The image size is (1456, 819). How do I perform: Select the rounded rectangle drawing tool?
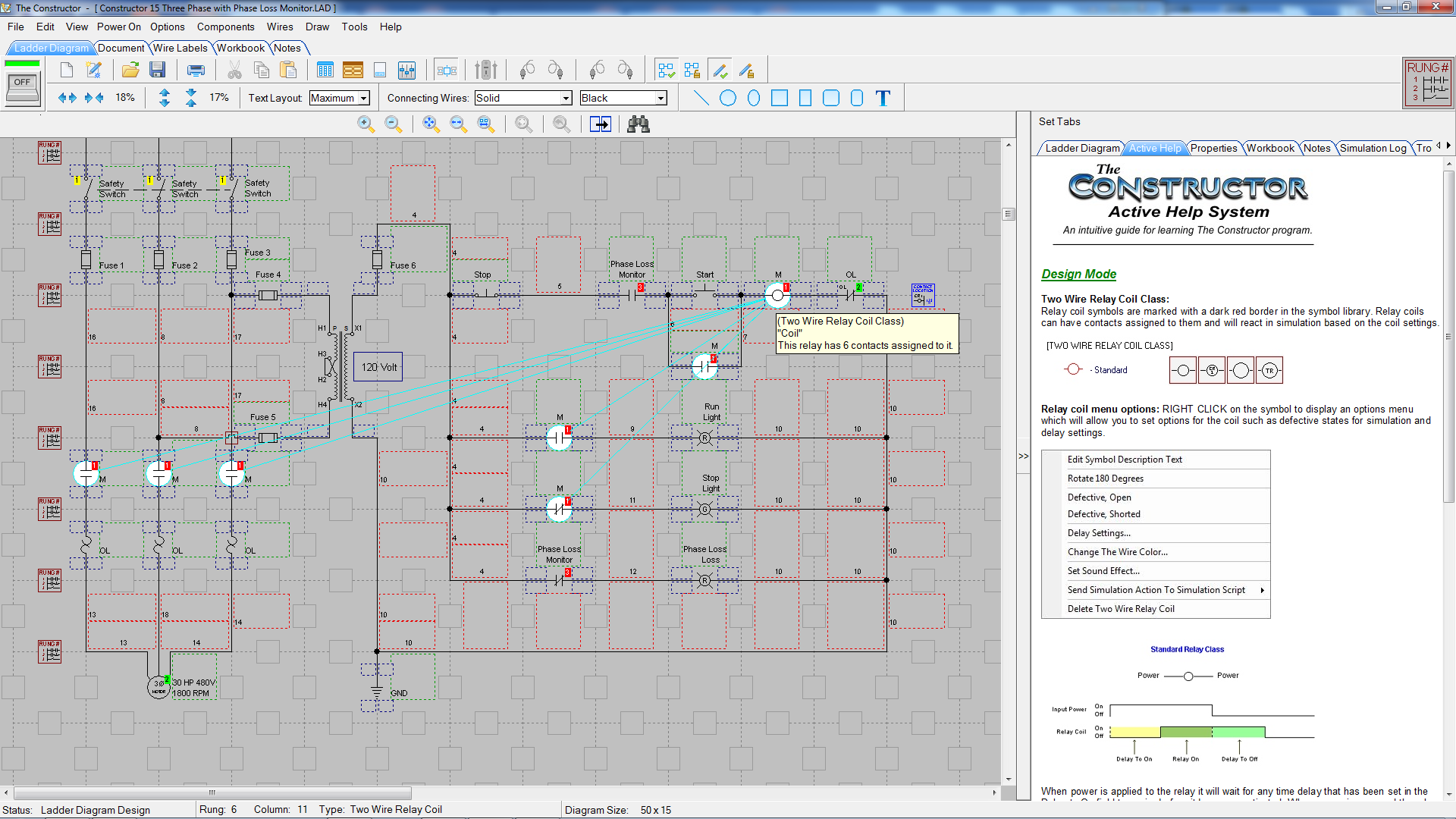831,98
